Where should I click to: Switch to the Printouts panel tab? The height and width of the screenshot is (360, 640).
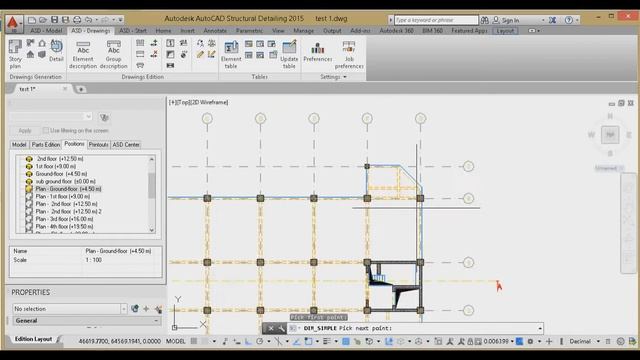(x=98, y=144)
